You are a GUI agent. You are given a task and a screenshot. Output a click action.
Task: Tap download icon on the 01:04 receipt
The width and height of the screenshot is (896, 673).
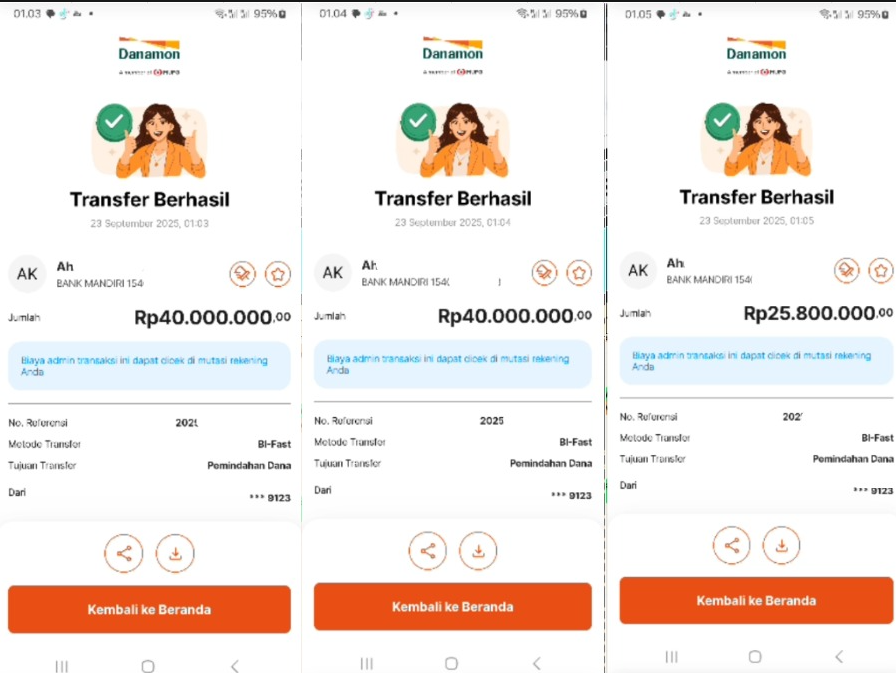pos(478,551)
